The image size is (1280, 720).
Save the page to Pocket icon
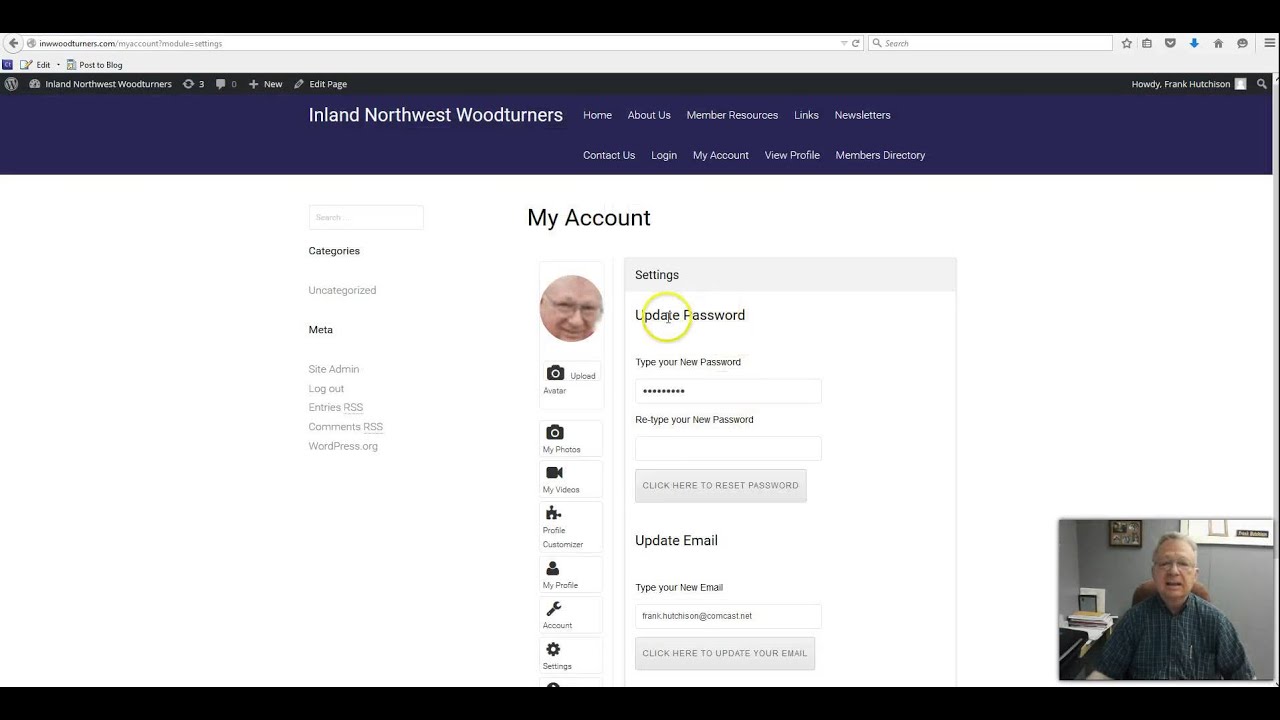pos(1170,43)
